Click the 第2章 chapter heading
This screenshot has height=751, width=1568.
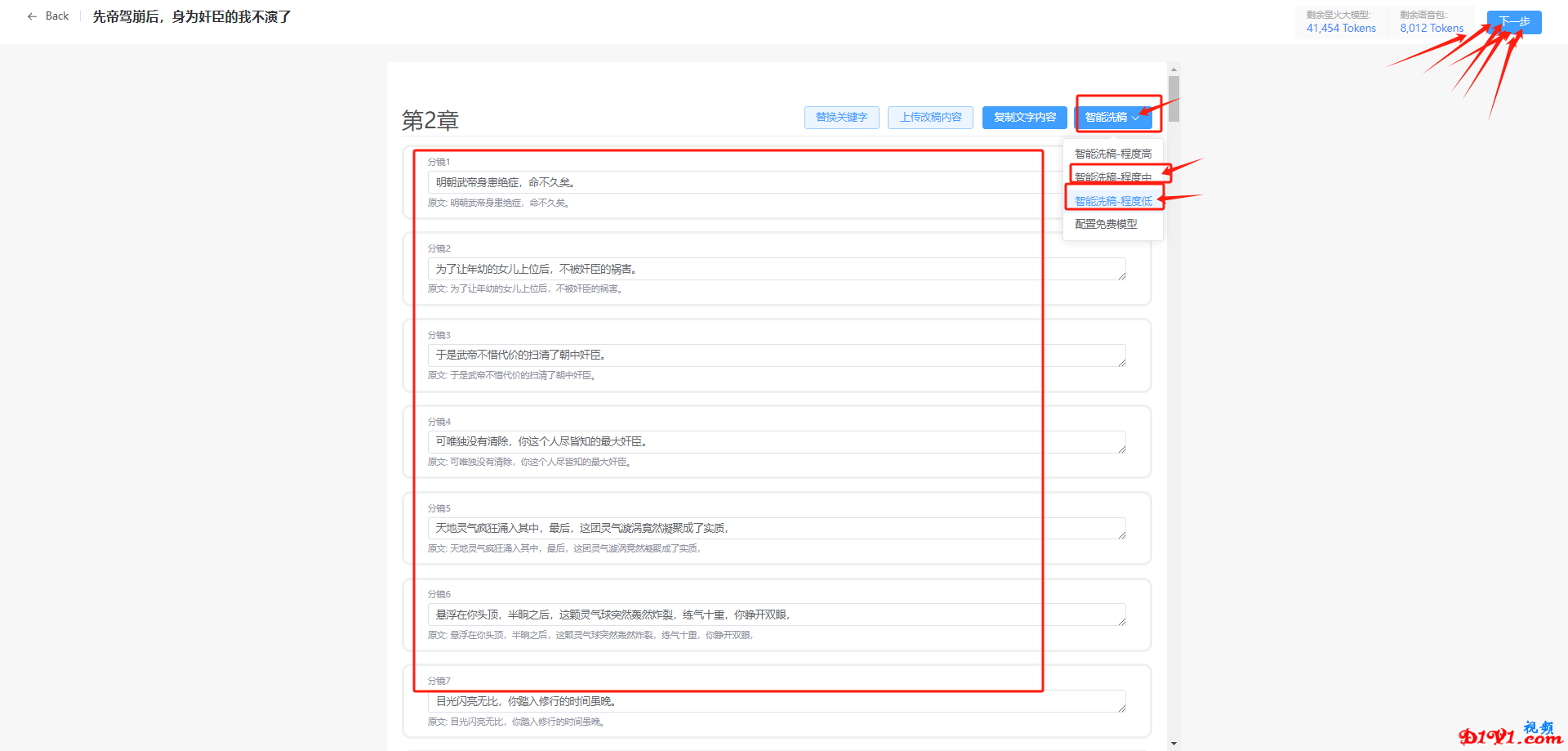tap(430, 121)
